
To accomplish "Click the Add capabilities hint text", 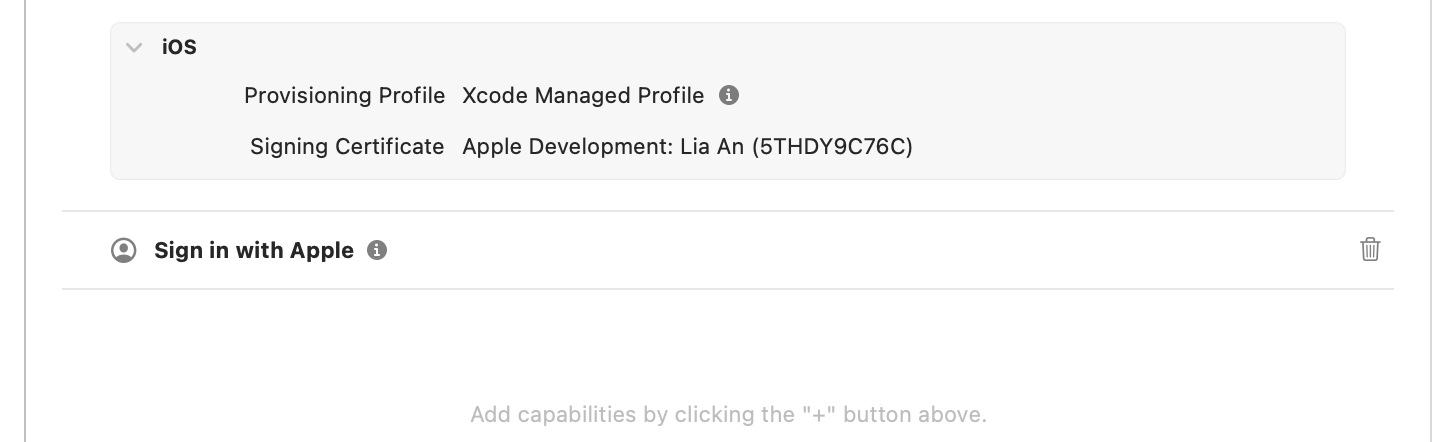I will (728, 414).
